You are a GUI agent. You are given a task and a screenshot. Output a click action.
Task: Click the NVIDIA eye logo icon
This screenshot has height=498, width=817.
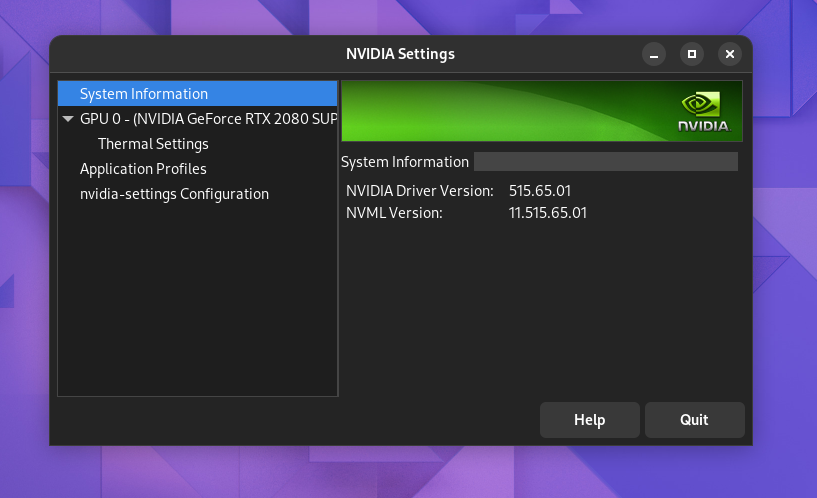click(701, 104)
